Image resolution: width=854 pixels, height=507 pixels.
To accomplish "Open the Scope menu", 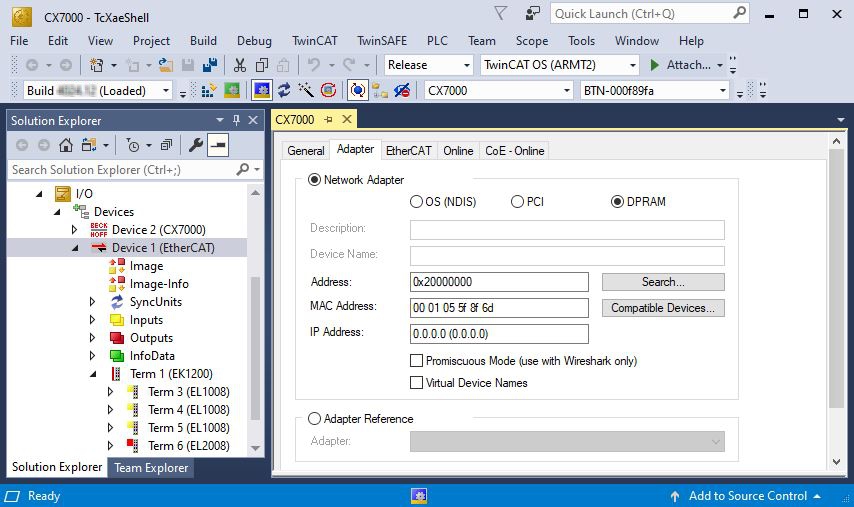I will point(532,41).
